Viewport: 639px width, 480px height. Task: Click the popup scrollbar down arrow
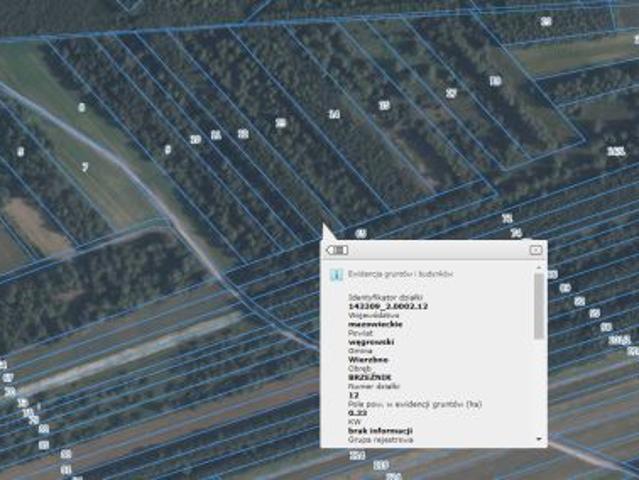[540, 438]
